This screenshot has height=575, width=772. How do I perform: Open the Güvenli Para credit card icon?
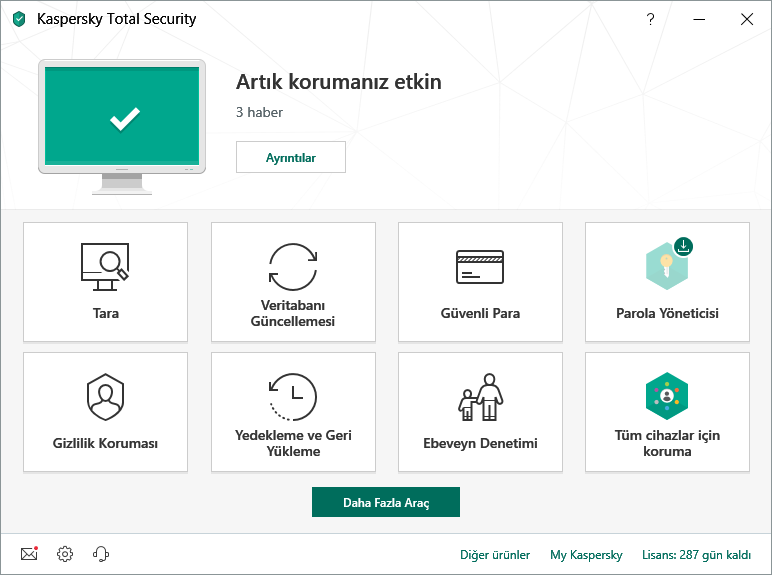(480, 267)
